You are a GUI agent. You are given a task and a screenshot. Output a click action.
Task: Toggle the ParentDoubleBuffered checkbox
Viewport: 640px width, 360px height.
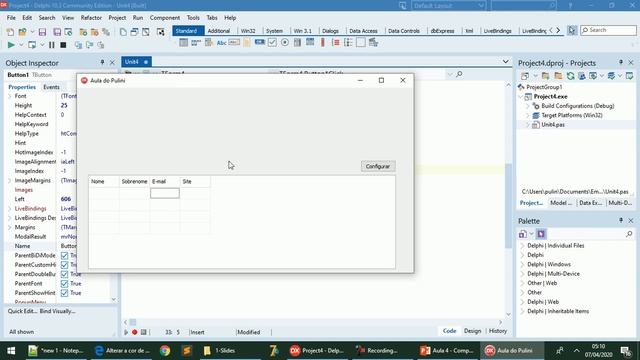(64, 274)
